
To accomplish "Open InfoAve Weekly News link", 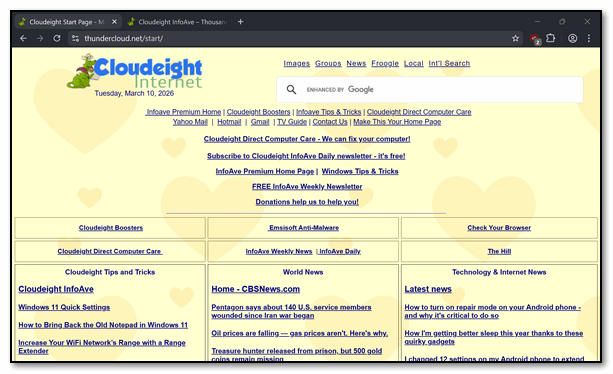I will (x=279, y=251).
